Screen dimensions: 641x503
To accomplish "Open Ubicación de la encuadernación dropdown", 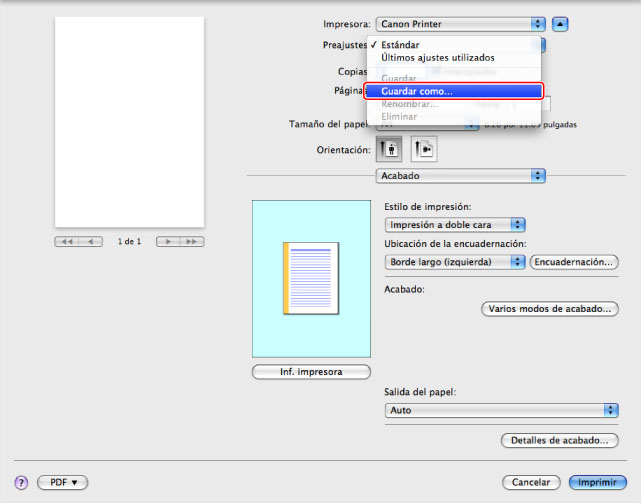I will [455, 262].
